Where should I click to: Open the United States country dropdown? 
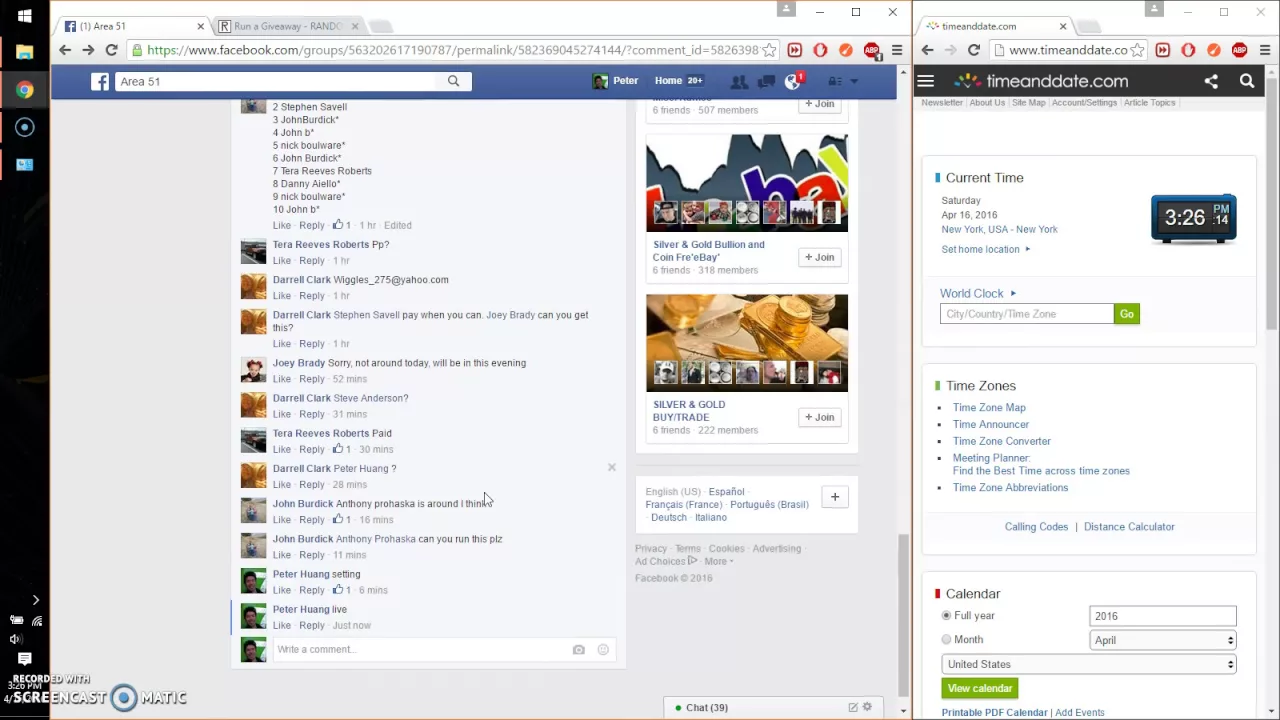point(1089,664)
